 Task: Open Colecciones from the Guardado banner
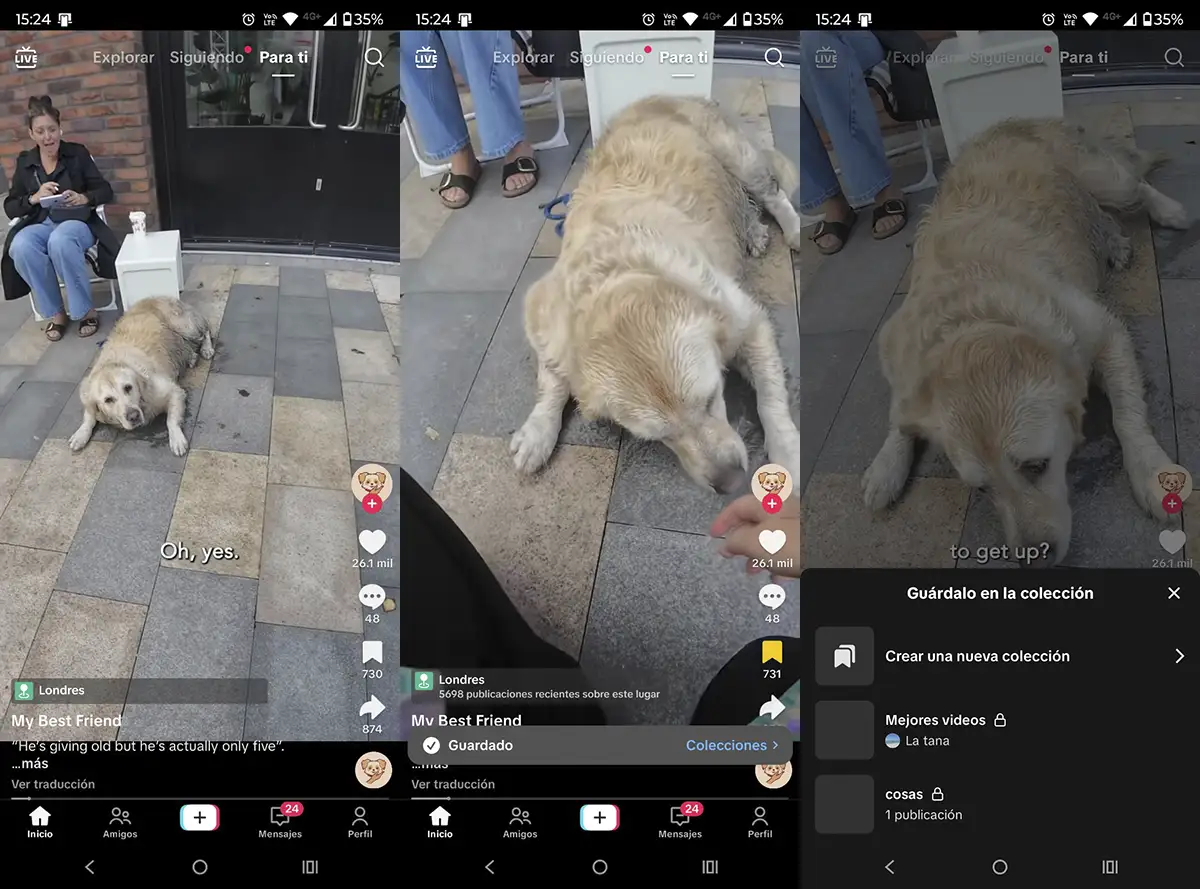(731, 745)
